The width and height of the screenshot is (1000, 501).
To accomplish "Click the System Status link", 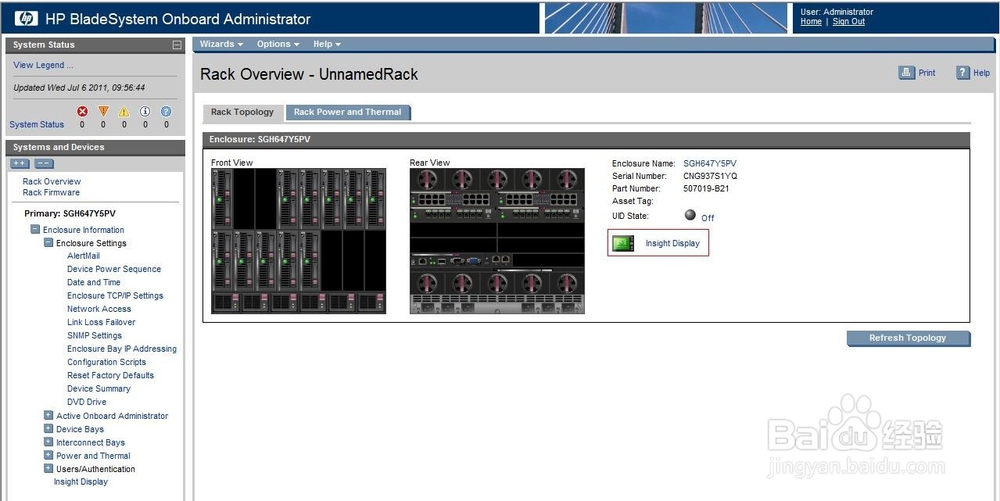I will (x=36, y=125).
